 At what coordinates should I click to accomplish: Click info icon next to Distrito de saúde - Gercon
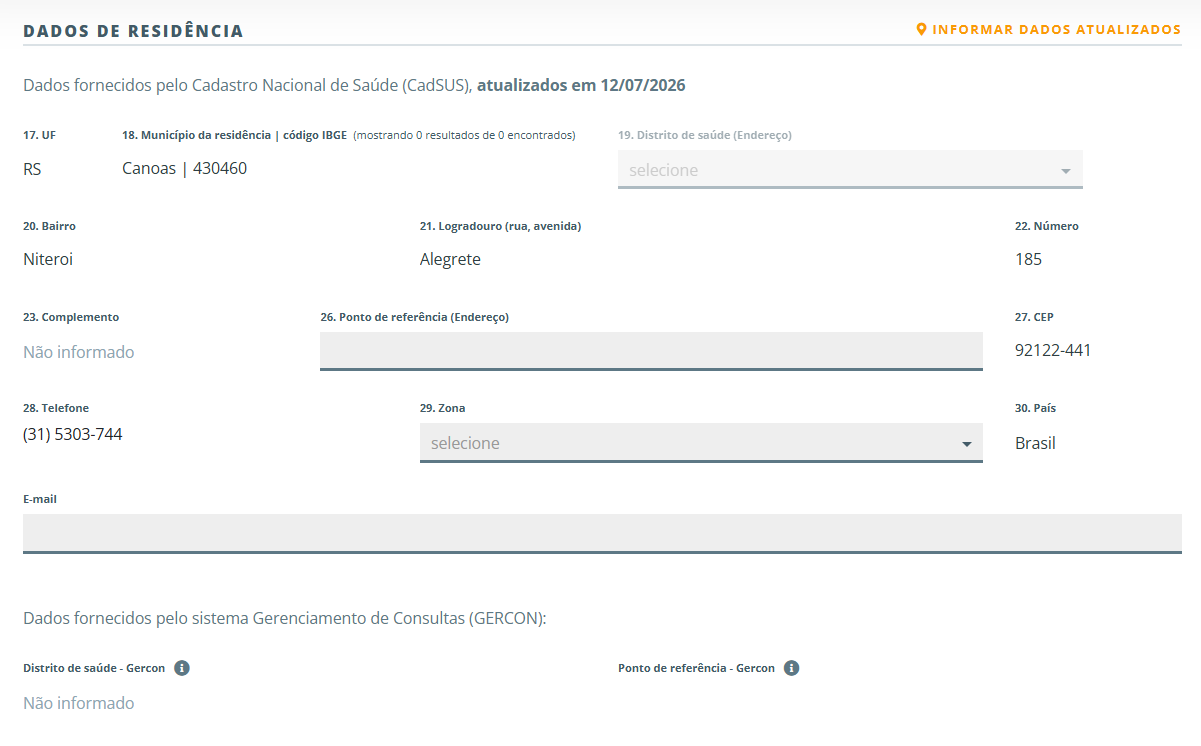(x=182, y=668)
